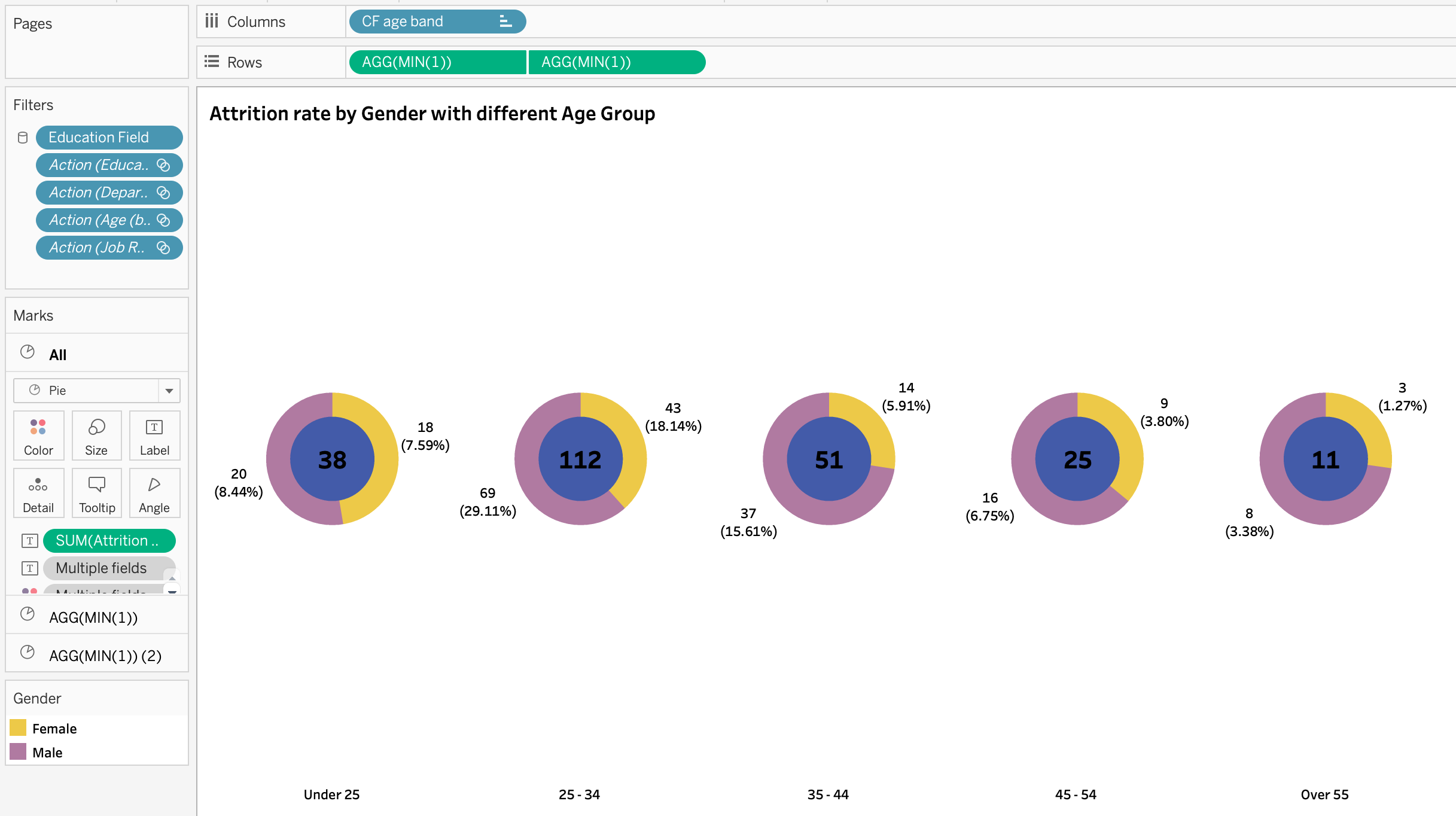Switch to the All marks card

[57, 354]
